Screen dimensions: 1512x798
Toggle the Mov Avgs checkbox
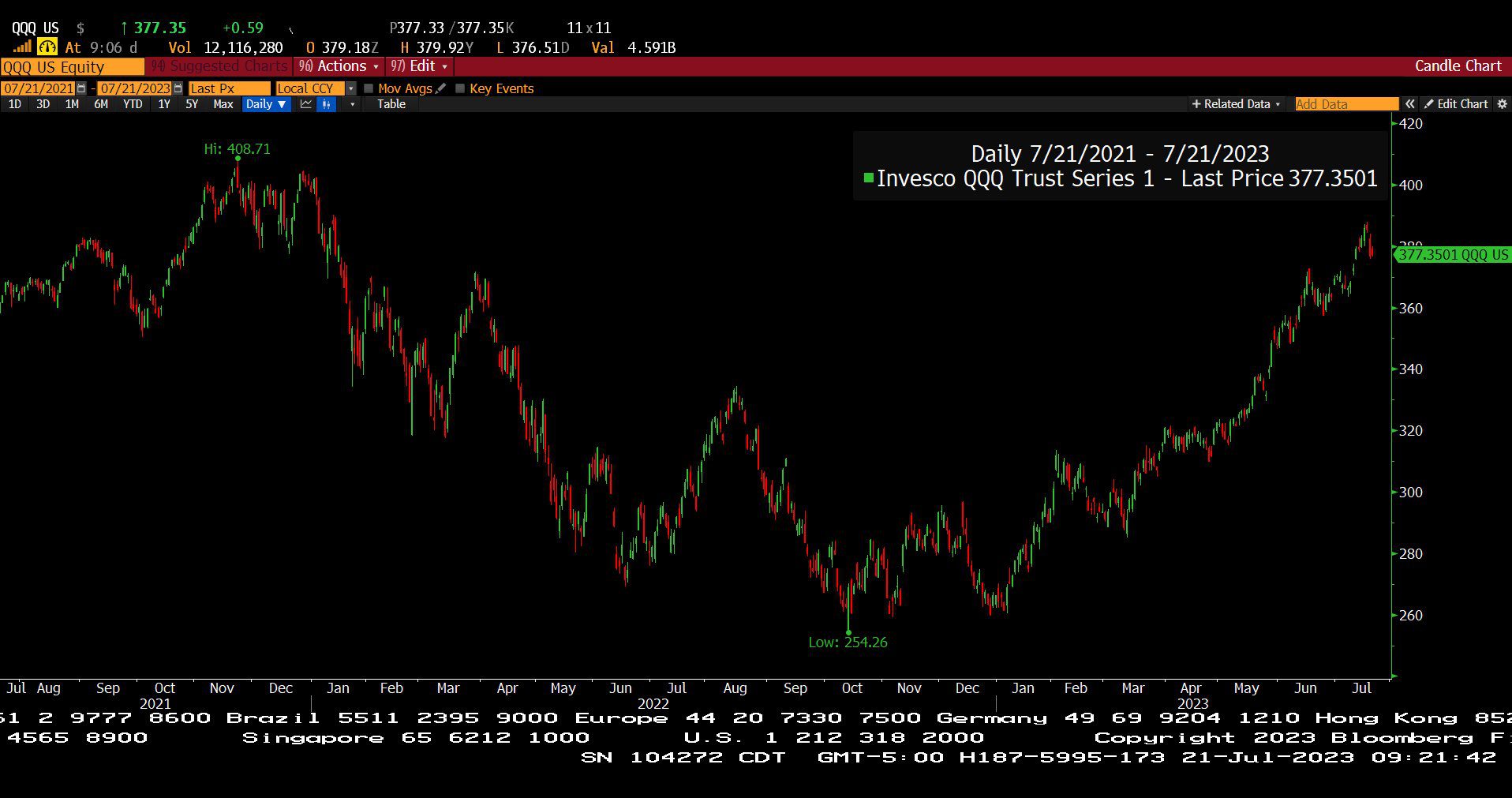[x=369, y=88]
